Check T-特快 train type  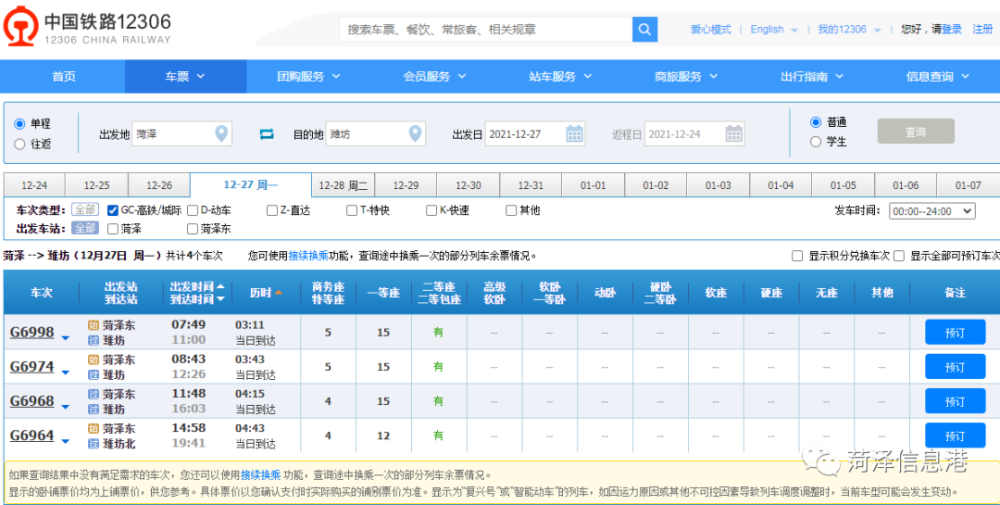[351, 210]
